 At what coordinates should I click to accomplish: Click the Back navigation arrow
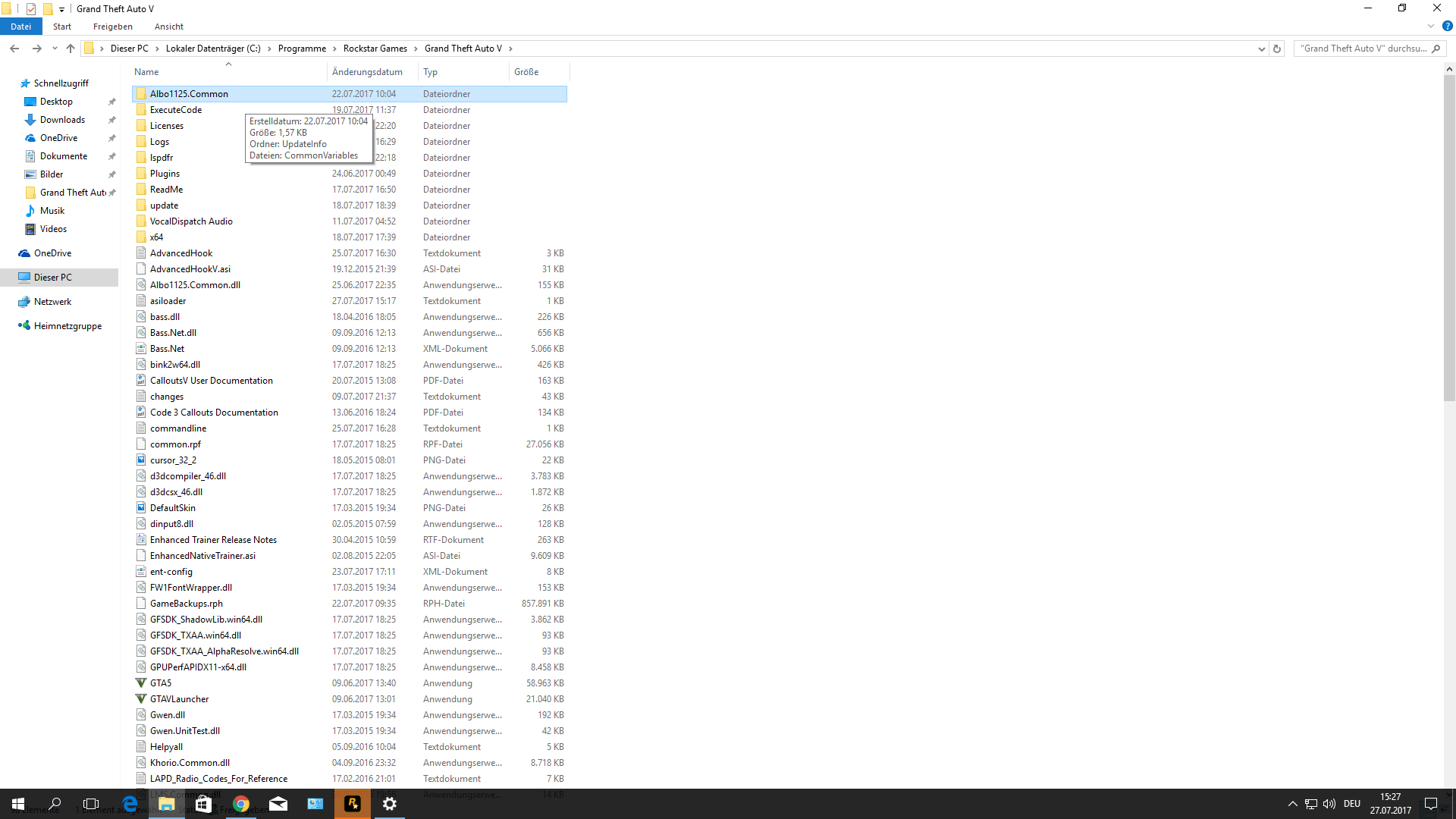pyautogui.click(x=14, y=49)
